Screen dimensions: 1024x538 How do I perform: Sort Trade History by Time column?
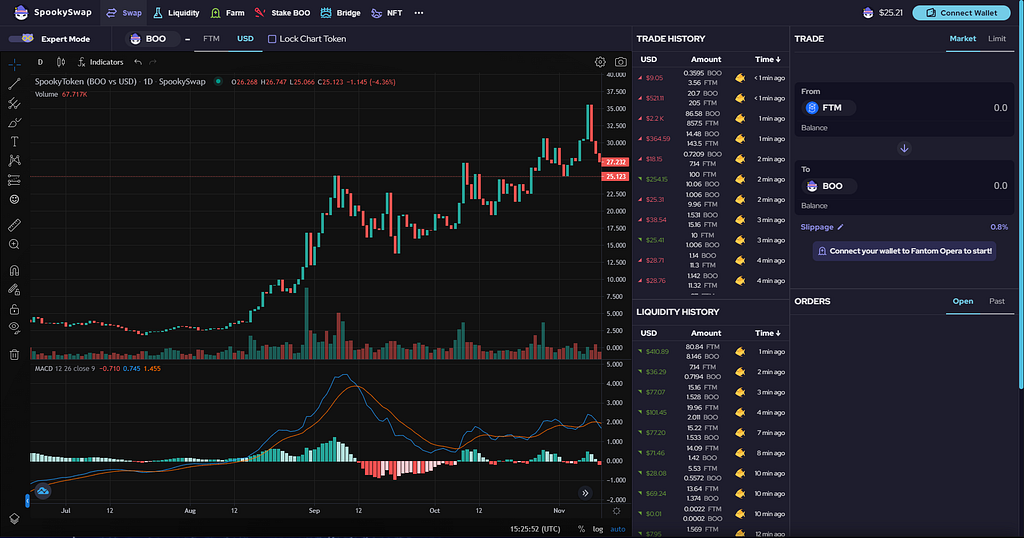point(767,59)
